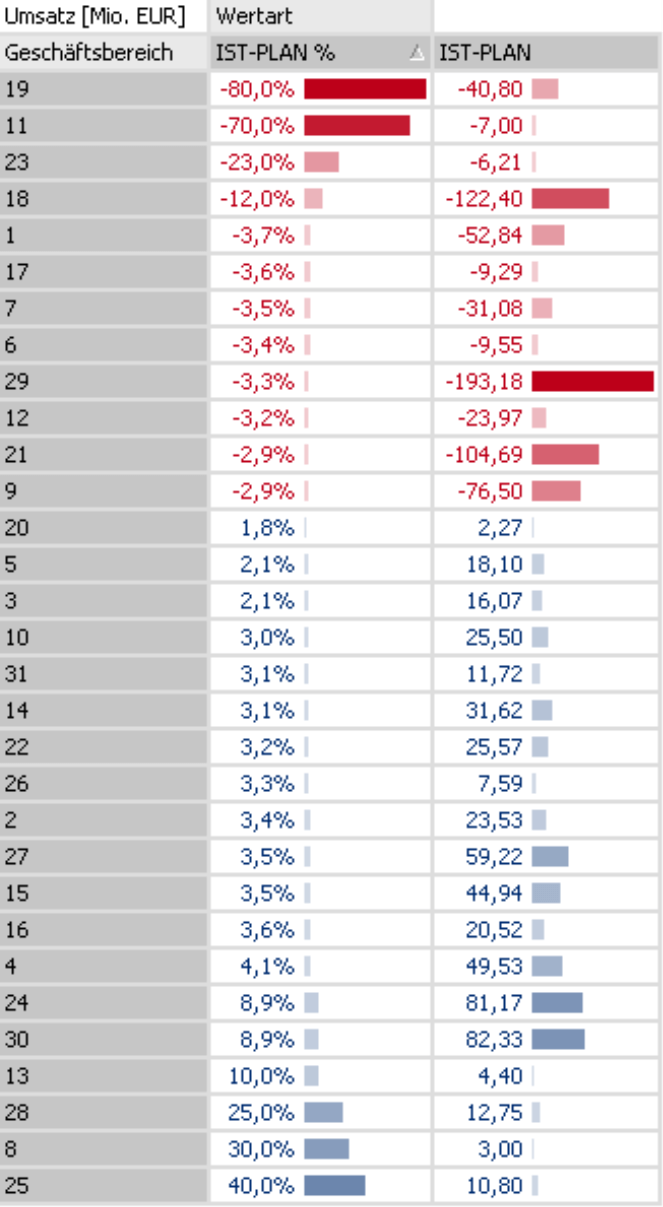663x1207 pixels.
Task: Click the -122,40 value cell
Action: tap(484, 199)
